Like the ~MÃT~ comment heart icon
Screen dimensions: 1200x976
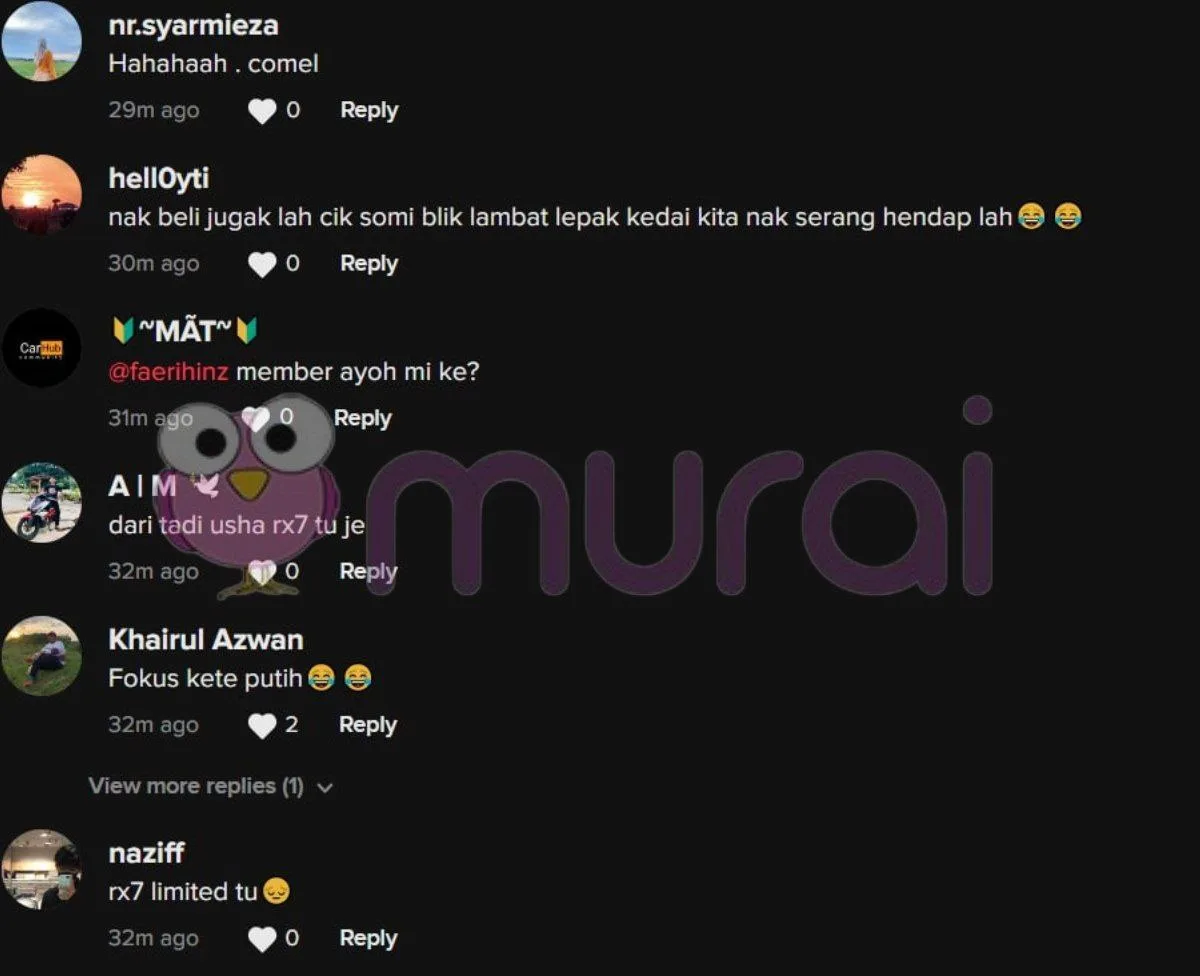(256, 418)
